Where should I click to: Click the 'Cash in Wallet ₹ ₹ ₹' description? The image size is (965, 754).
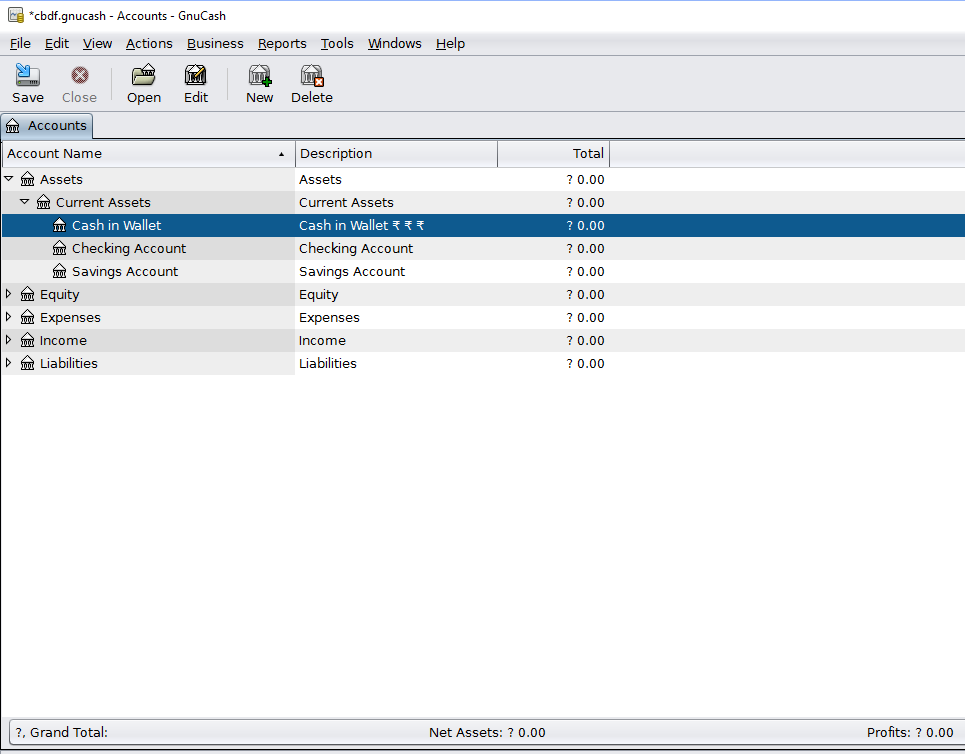[x=361, y=225]
